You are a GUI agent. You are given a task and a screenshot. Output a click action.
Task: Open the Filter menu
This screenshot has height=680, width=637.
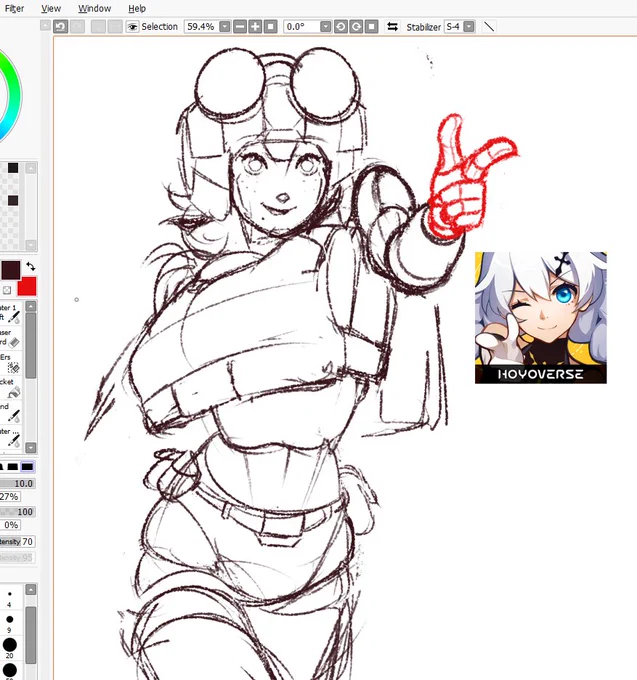point(14,8)
